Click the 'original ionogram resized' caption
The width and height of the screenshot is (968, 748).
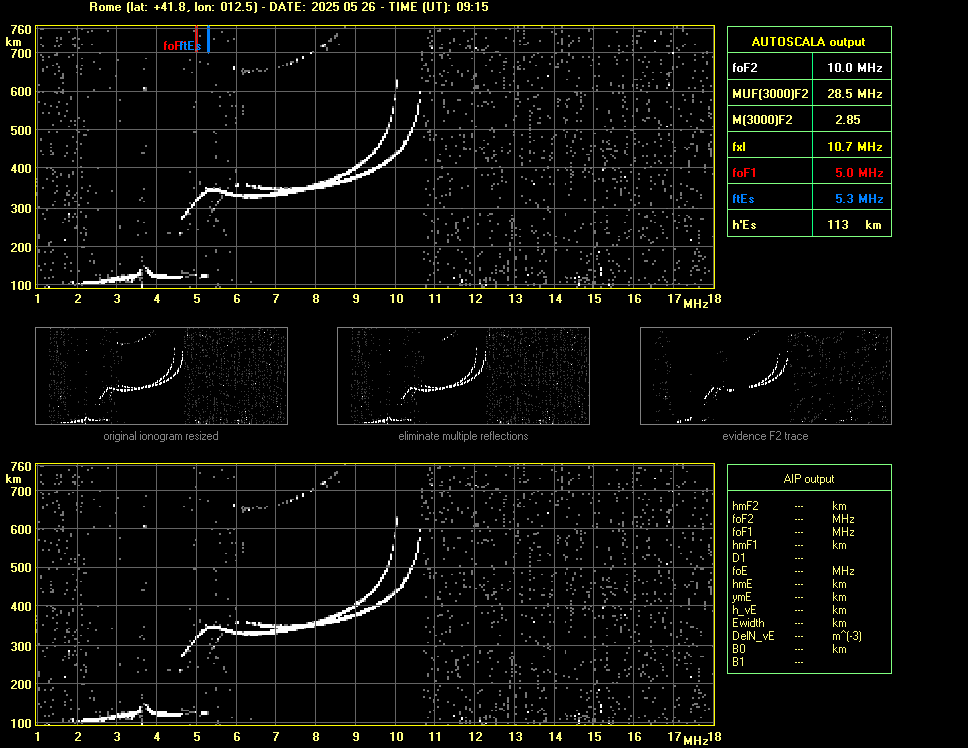point(161,436)
